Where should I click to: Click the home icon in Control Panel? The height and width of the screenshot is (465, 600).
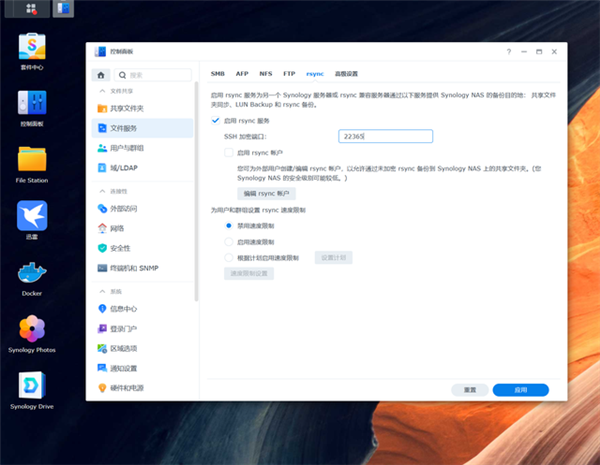point(101,75)
